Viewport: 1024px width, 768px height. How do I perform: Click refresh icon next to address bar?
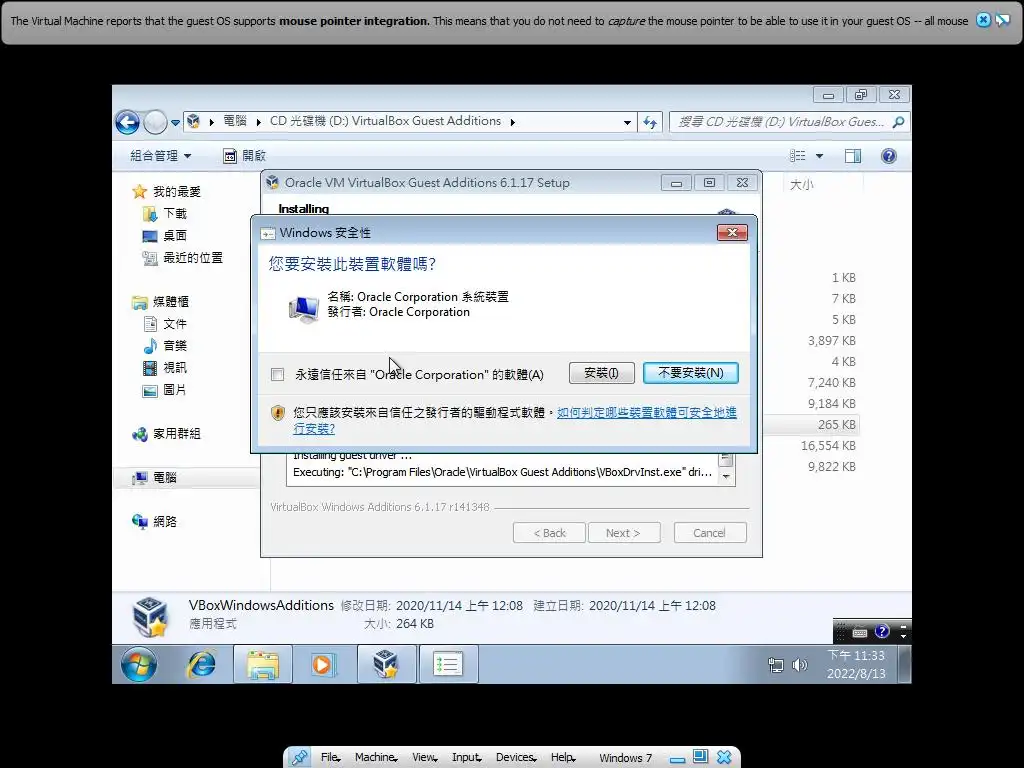coord(650,122)
